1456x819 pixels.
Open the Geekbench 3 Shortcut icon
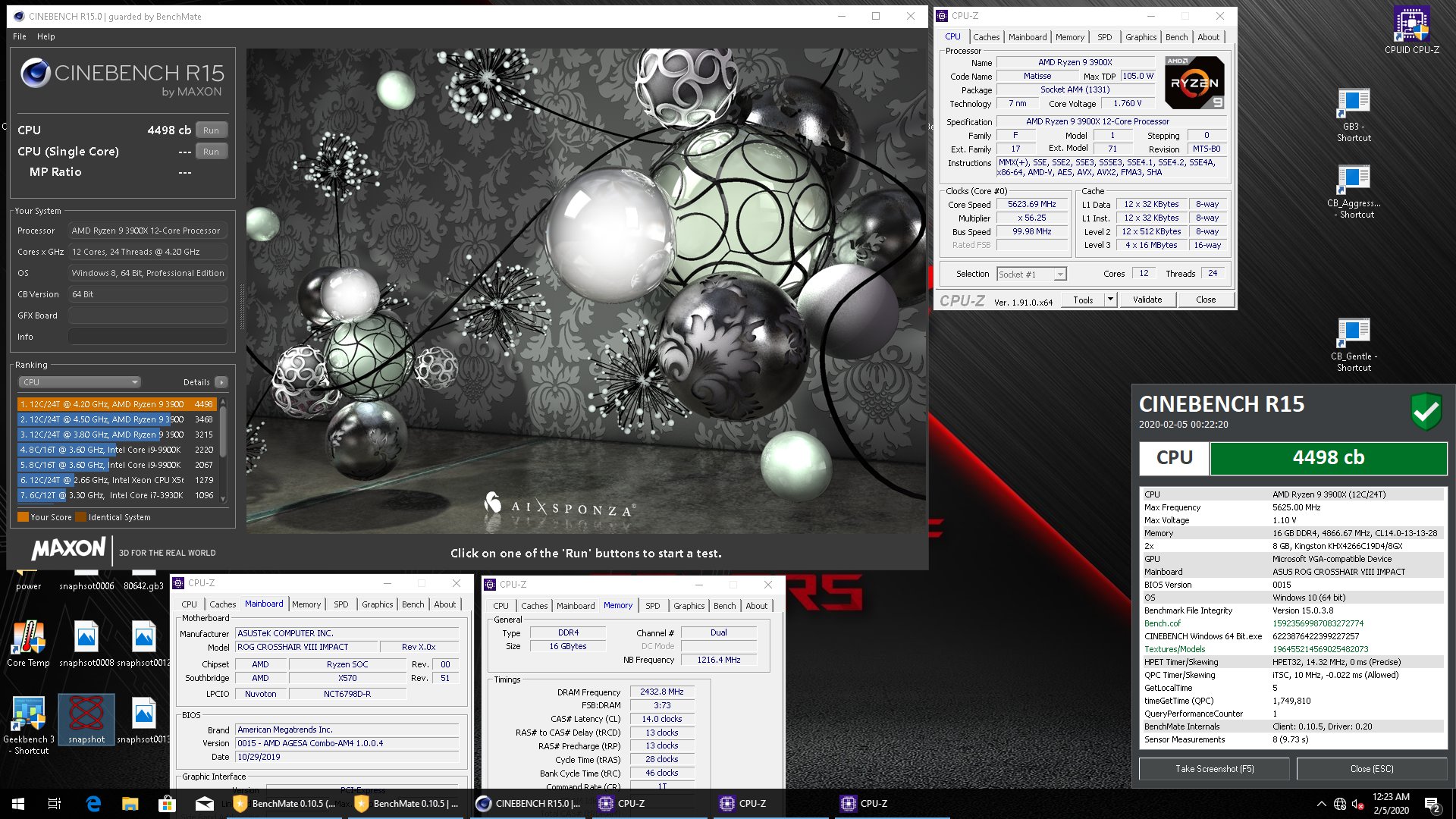[x=28, y=725]
